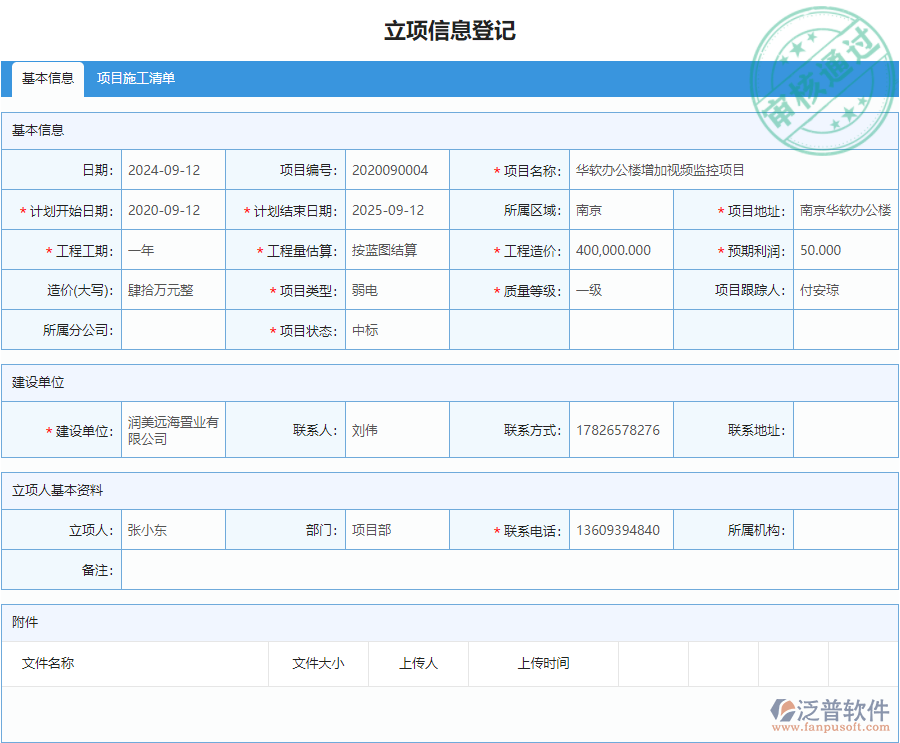Click the 日期 field 2024-09-12
900x743 pixels.
(172, 170)
